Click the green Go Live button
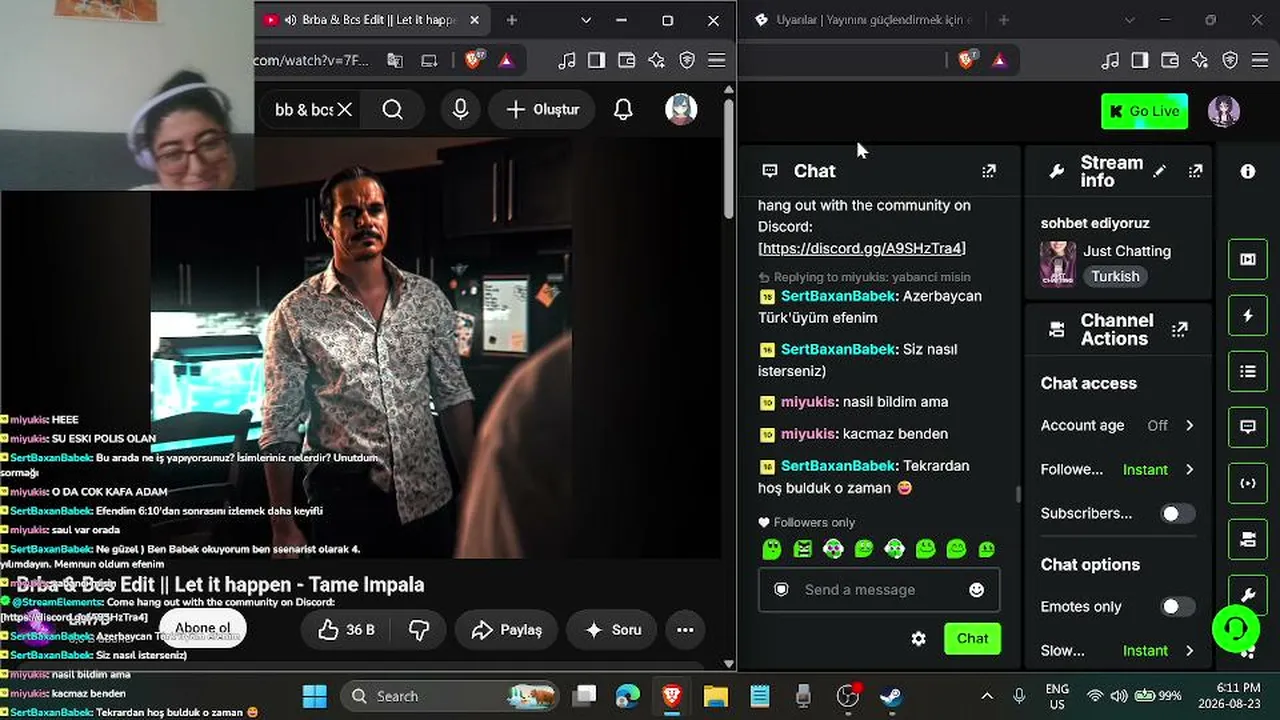 pos(1144,111)
